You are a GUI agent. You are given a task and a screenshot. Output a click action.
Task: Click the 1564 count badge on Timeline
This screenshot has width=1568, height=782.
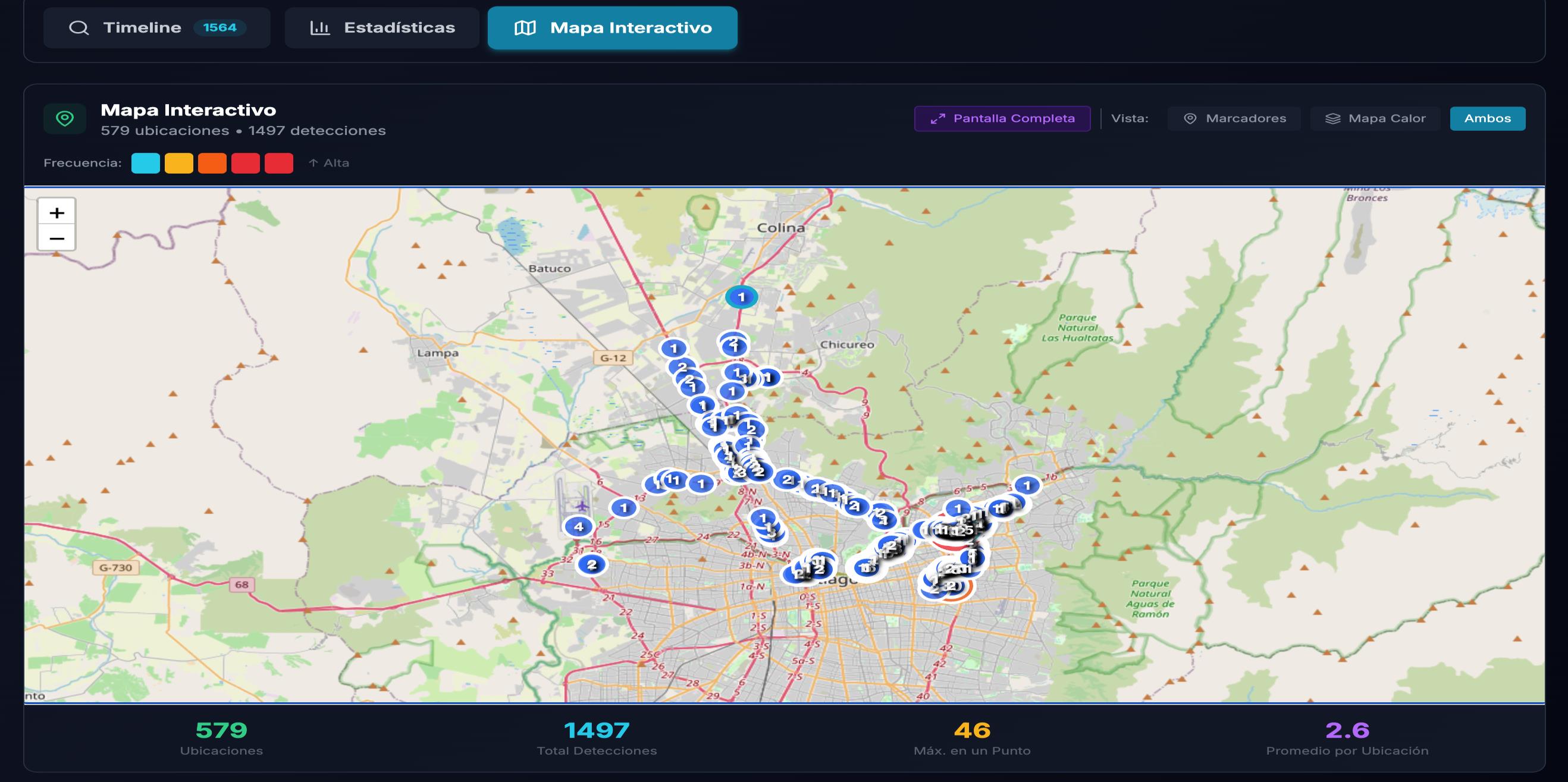tap(219, 27)
